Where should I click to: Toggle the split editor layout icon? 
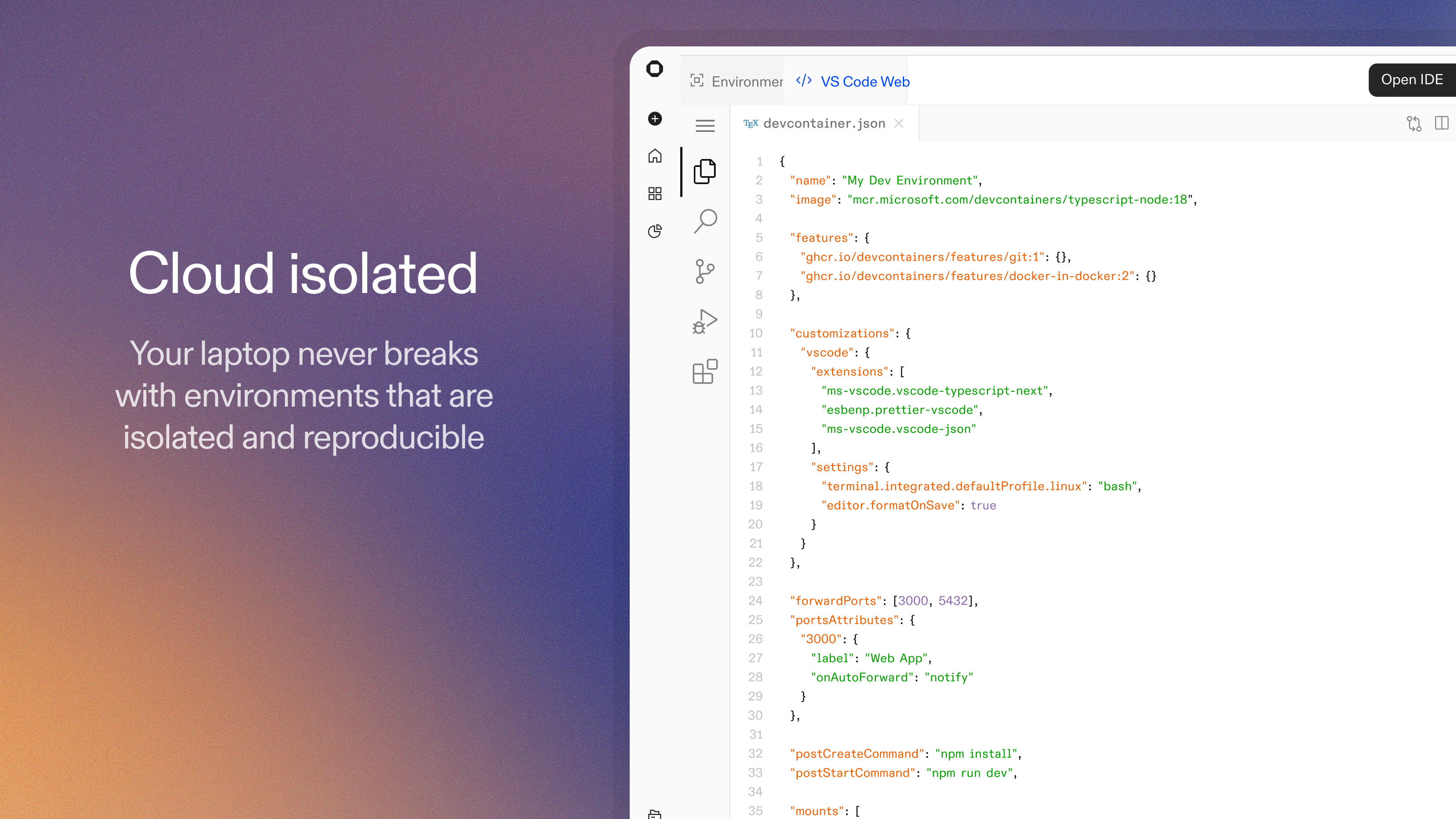point(1441,123)
